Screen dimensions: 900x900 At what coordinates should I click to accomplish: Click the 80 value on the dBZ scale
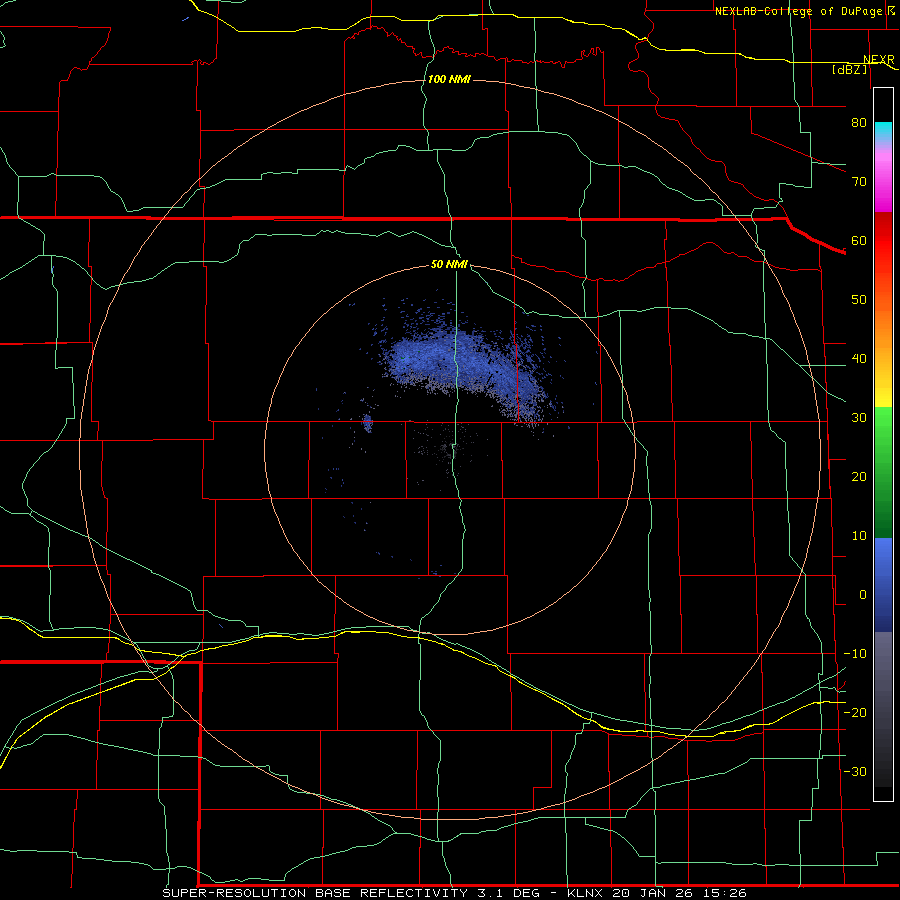[x=859, y=123]
